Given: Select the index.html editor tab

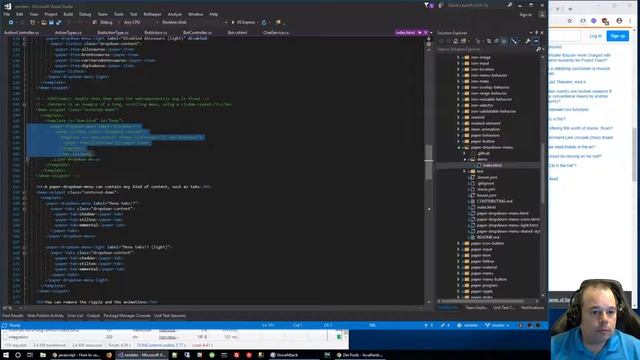Looking at the screenshot, I should coord(405,33).
